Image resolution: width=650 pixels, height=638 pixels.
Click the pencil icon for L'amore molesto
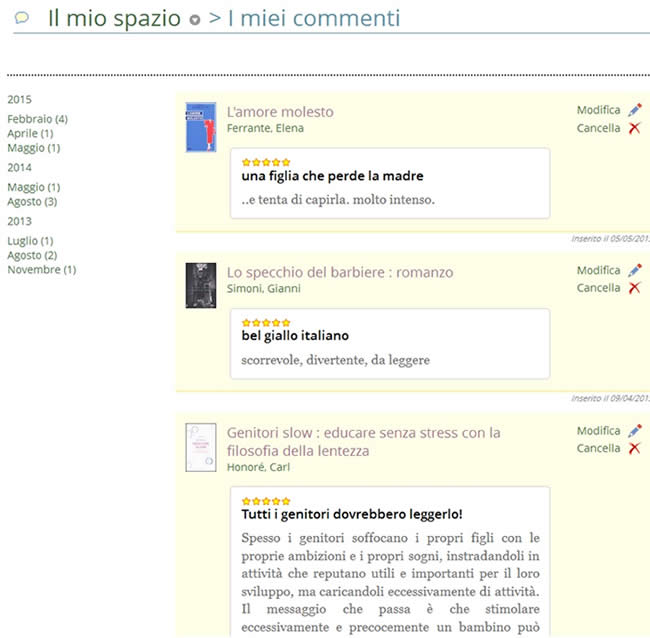[x=634, y=110]
